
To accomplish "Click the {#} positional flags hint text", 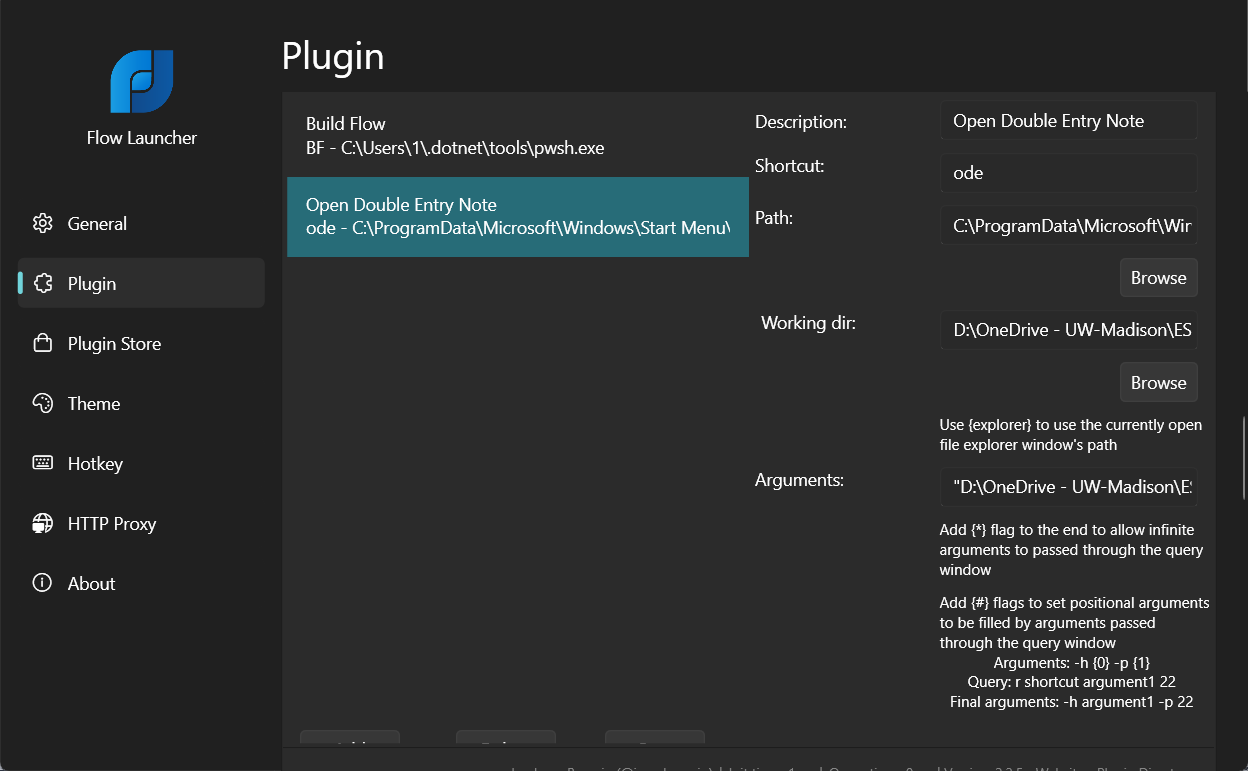I will tap(1074, 622).
